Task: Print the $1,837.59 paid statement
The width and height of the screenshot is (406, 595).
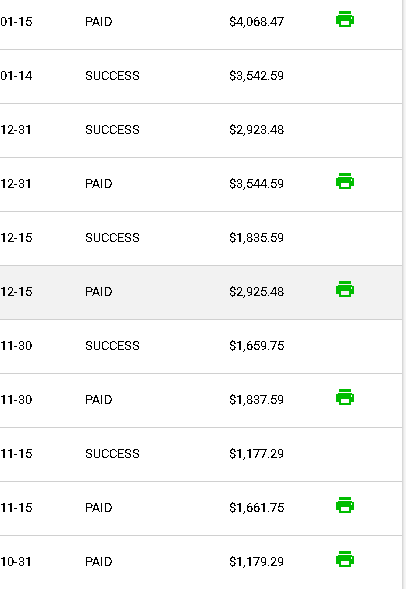Action: [345, 397]
